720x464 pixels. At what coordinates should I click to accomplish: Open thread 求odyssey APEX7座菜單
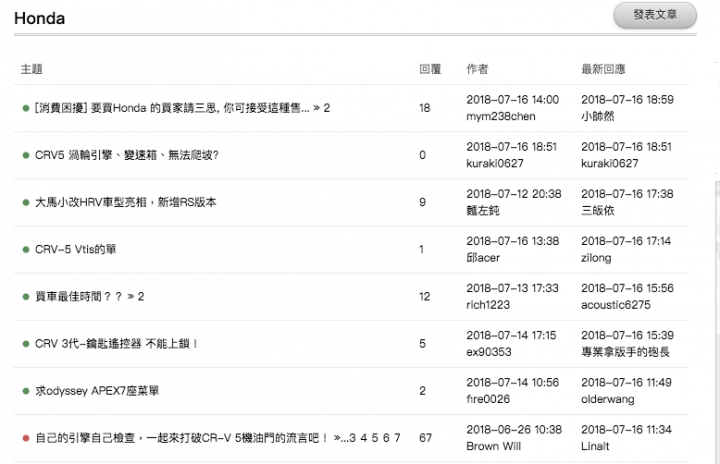click(97, 391)
